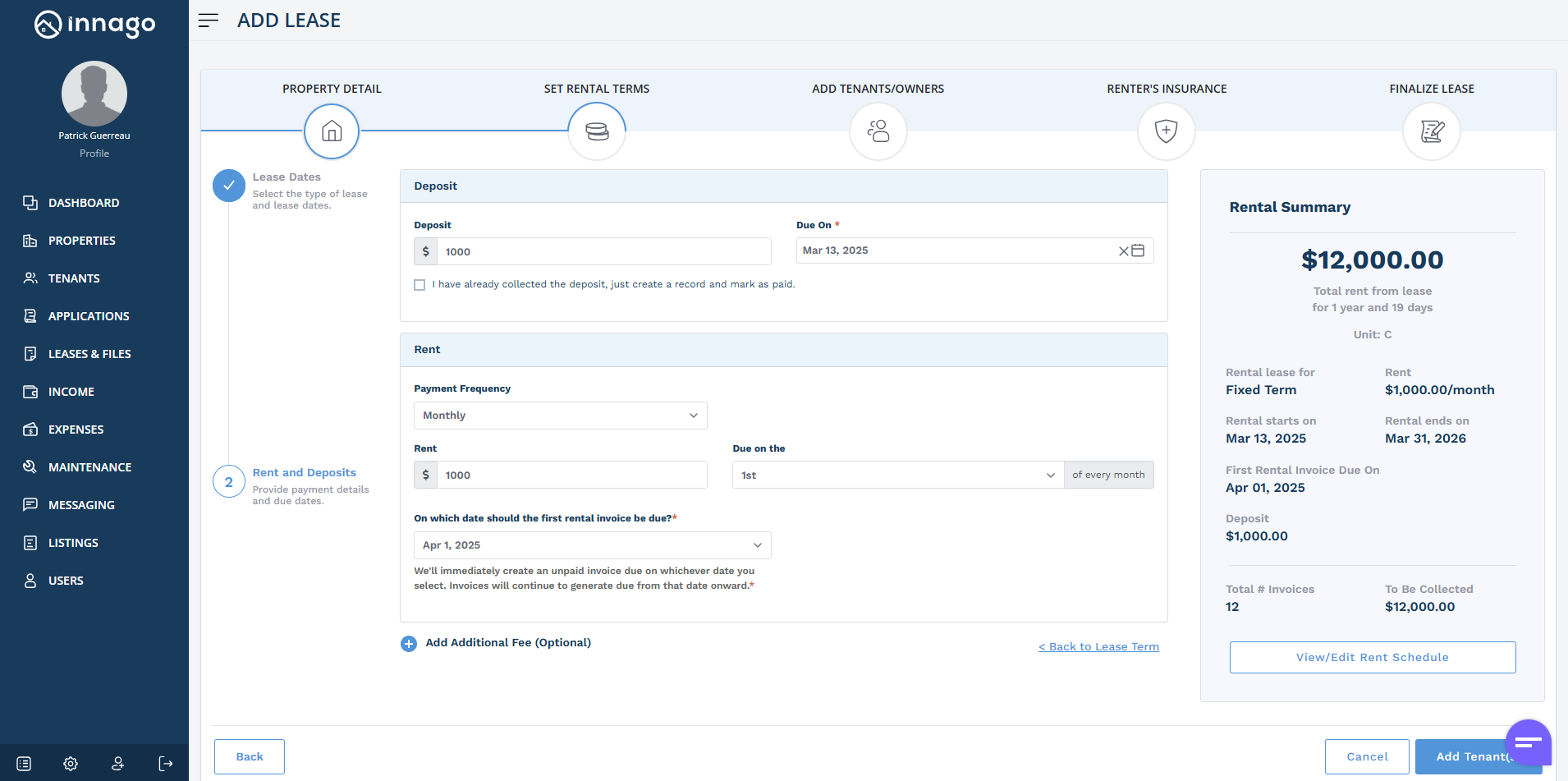Screen dimensions: 1568x781
Task: Click the Property Detail house step icon
Action: pos(332,131)
